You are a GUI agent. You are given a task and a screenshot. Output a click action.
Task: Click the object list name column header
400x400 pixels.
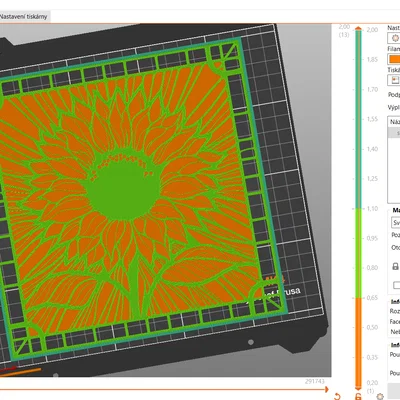click(x=394, y=122)
